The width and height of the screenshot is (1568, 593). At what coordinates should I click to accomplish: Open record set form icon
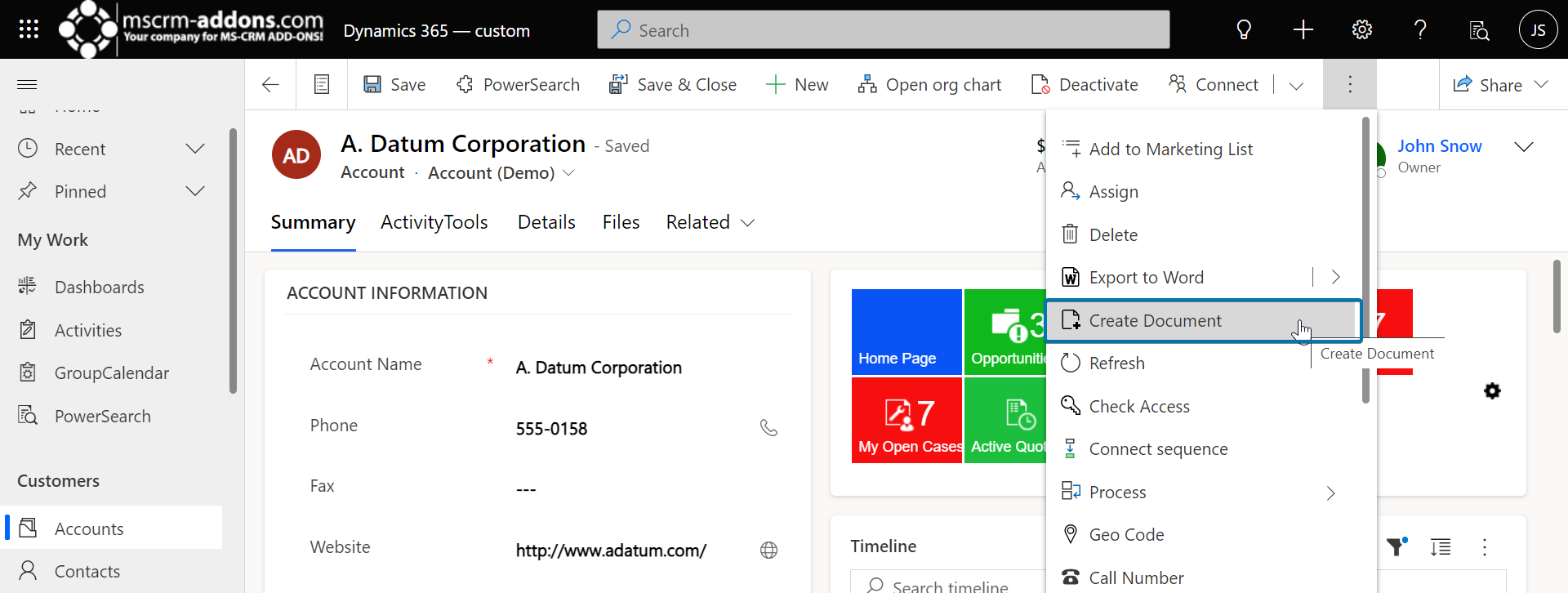[322, 84]
